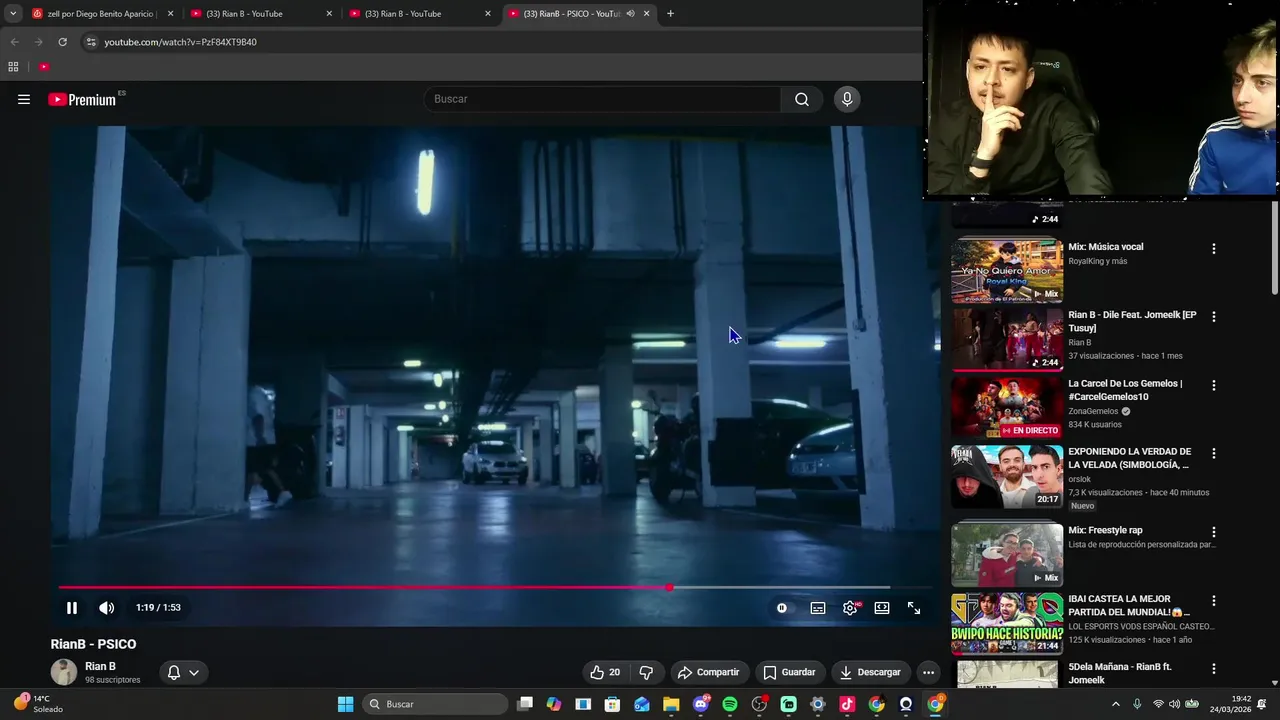Open Rian B channel avatar

tap(64, 672)
